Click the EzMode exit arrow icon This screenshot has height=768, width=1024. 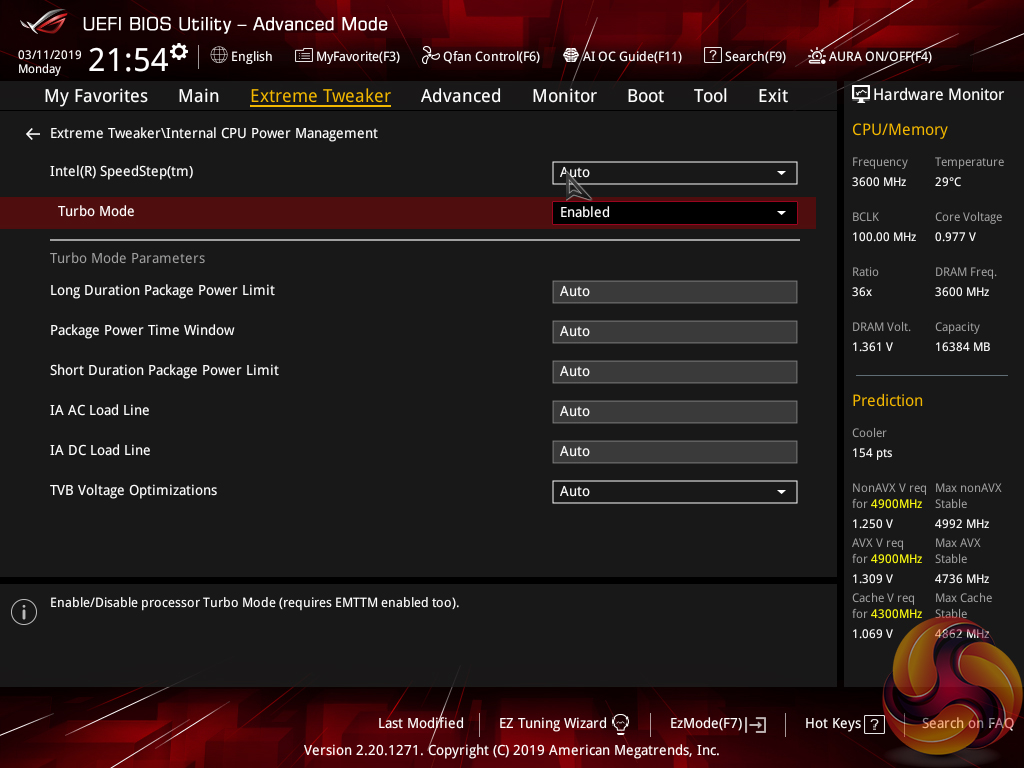click(x=756, y=724)
